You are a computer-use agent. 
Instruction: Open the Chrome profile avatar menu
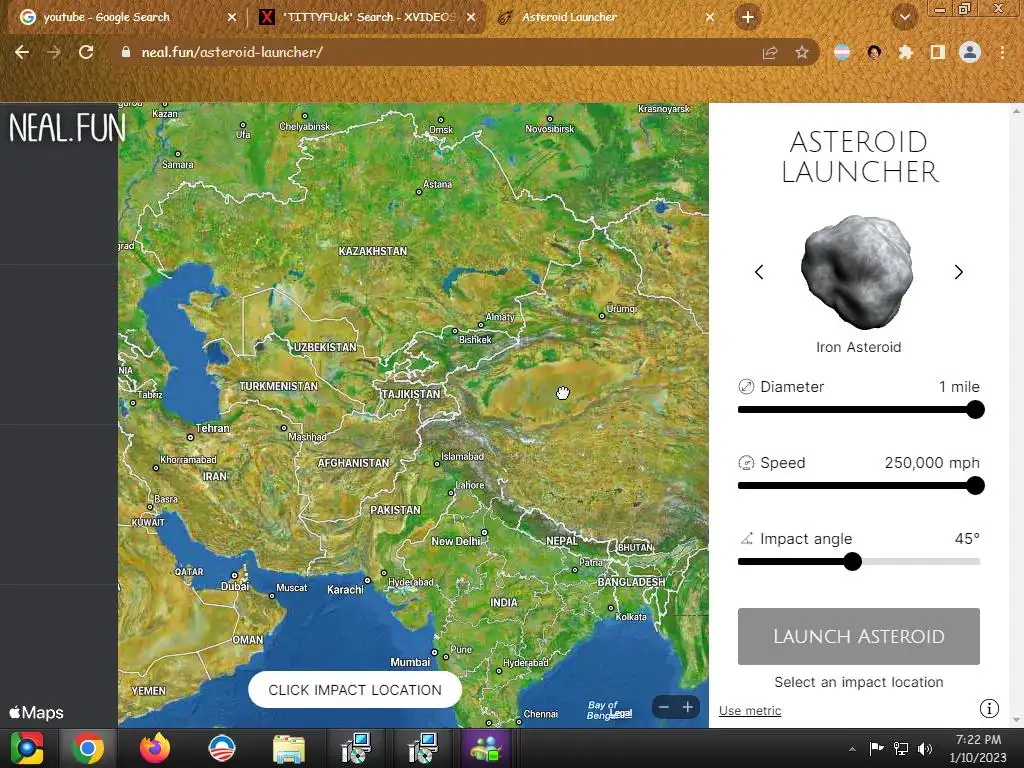click(x=970, y=52)
